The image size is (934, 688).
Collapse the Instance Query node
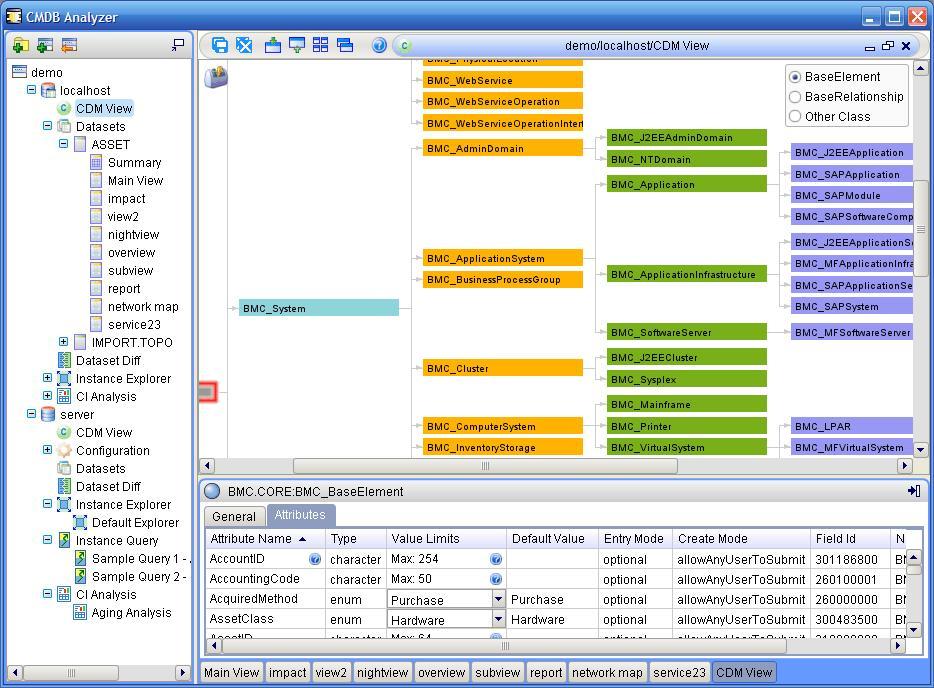point(48,540)
